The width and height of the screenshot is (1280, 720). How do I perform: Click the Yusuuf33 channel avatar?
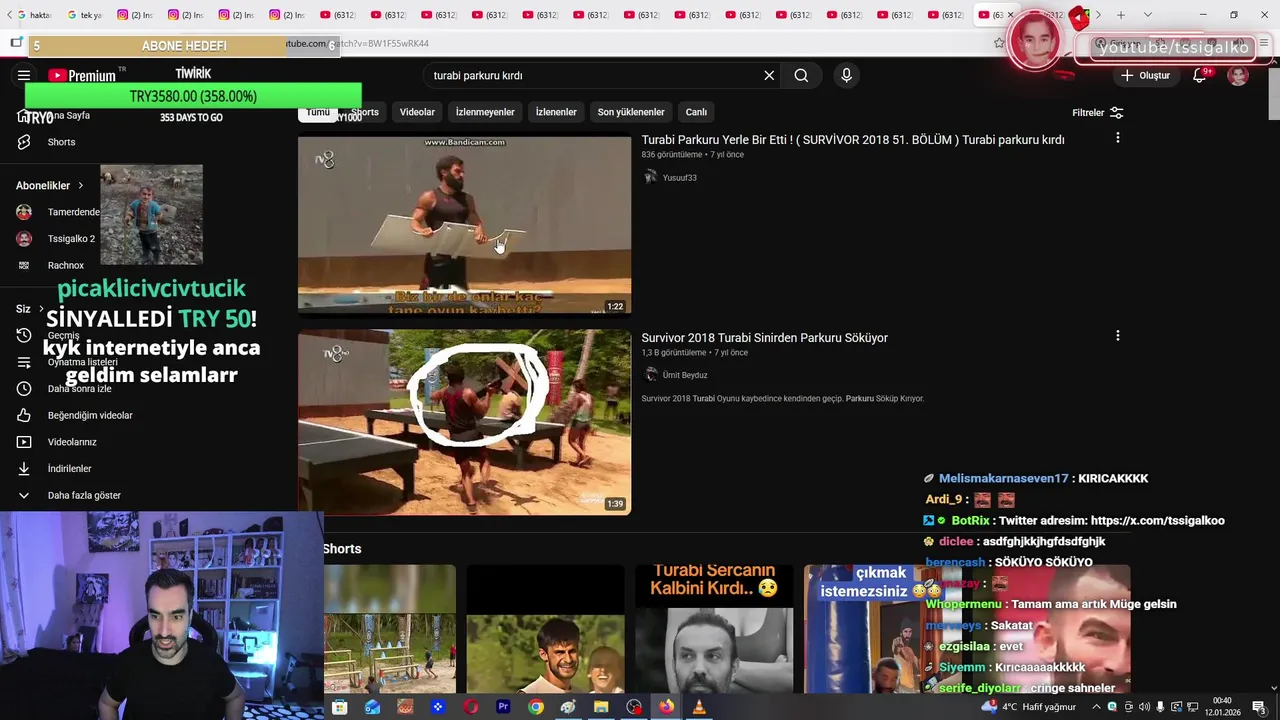(x=650, y=177)
